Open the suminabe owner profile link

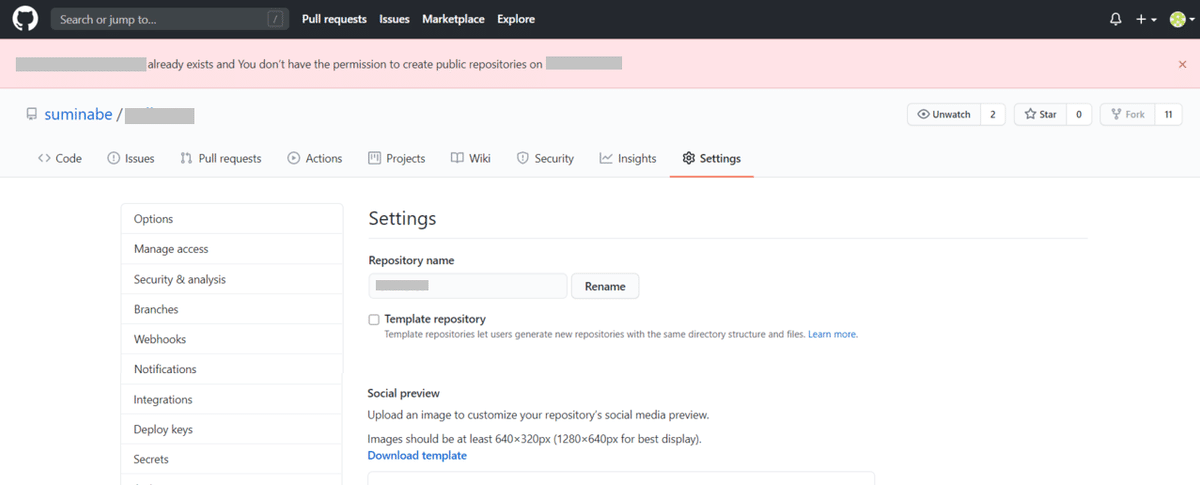pyautogui.click(x=79, y=115)
